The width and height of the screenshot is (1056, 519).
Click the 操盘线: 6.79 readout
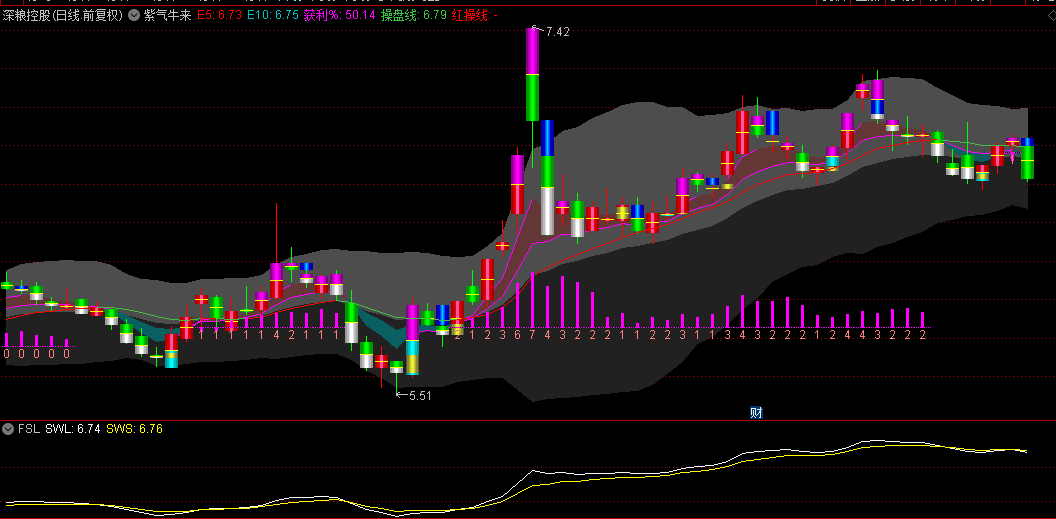click(x=414, y=15)
